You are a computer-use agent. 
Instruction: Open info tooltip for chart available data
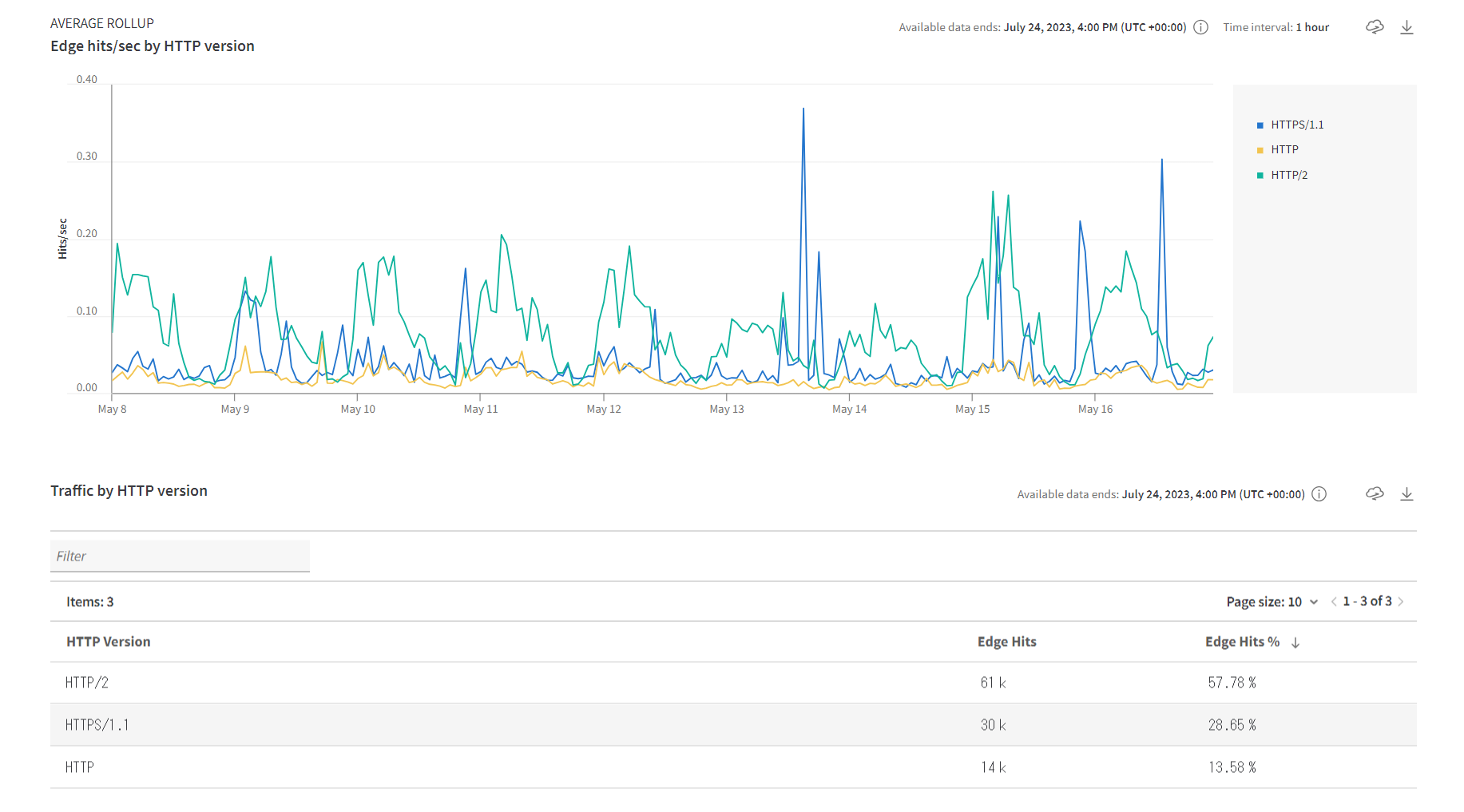coord(1201,27)
